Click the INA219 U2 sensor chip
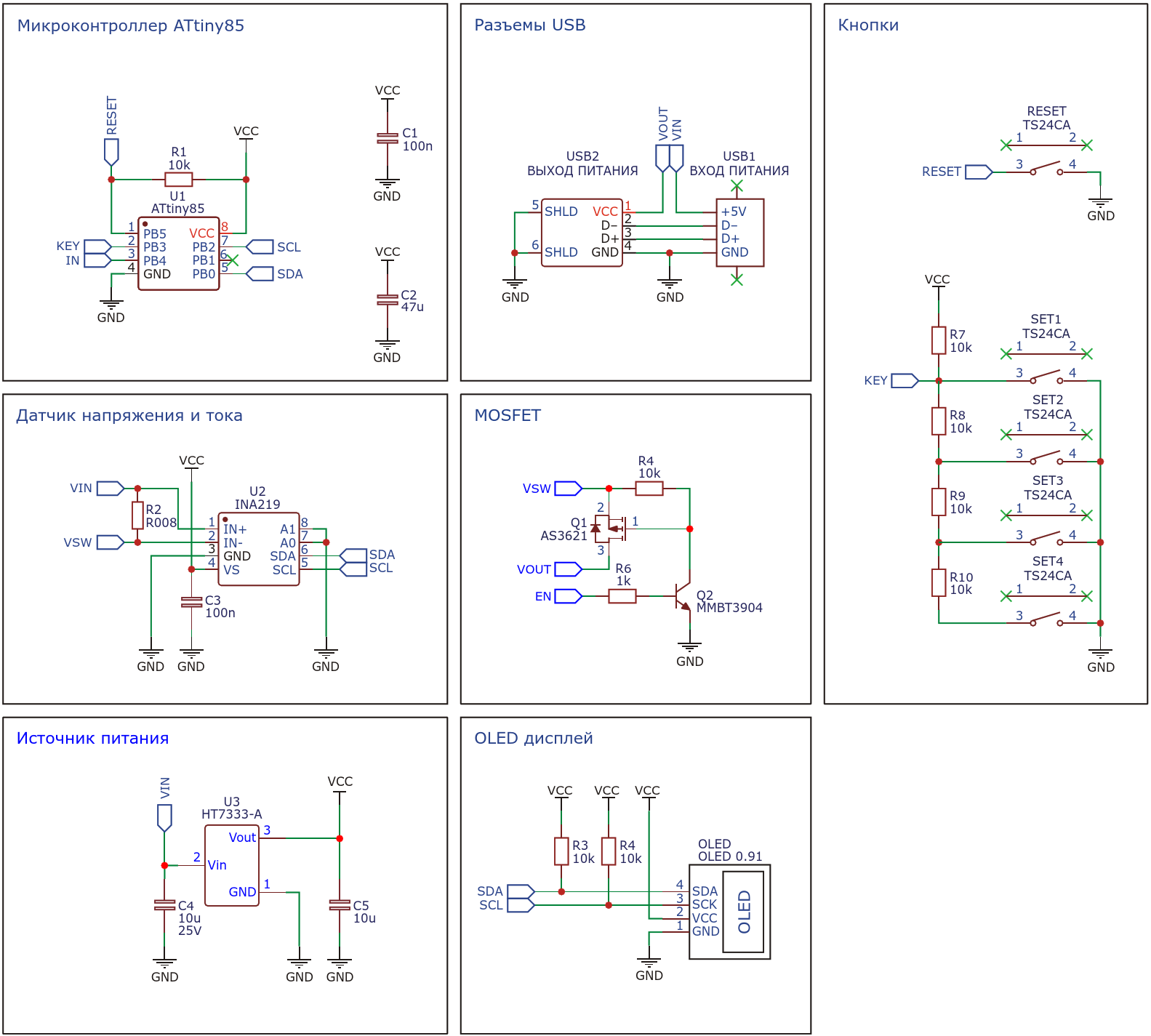The width and height of the screenshot is (1151, 1036). (258, 550)
